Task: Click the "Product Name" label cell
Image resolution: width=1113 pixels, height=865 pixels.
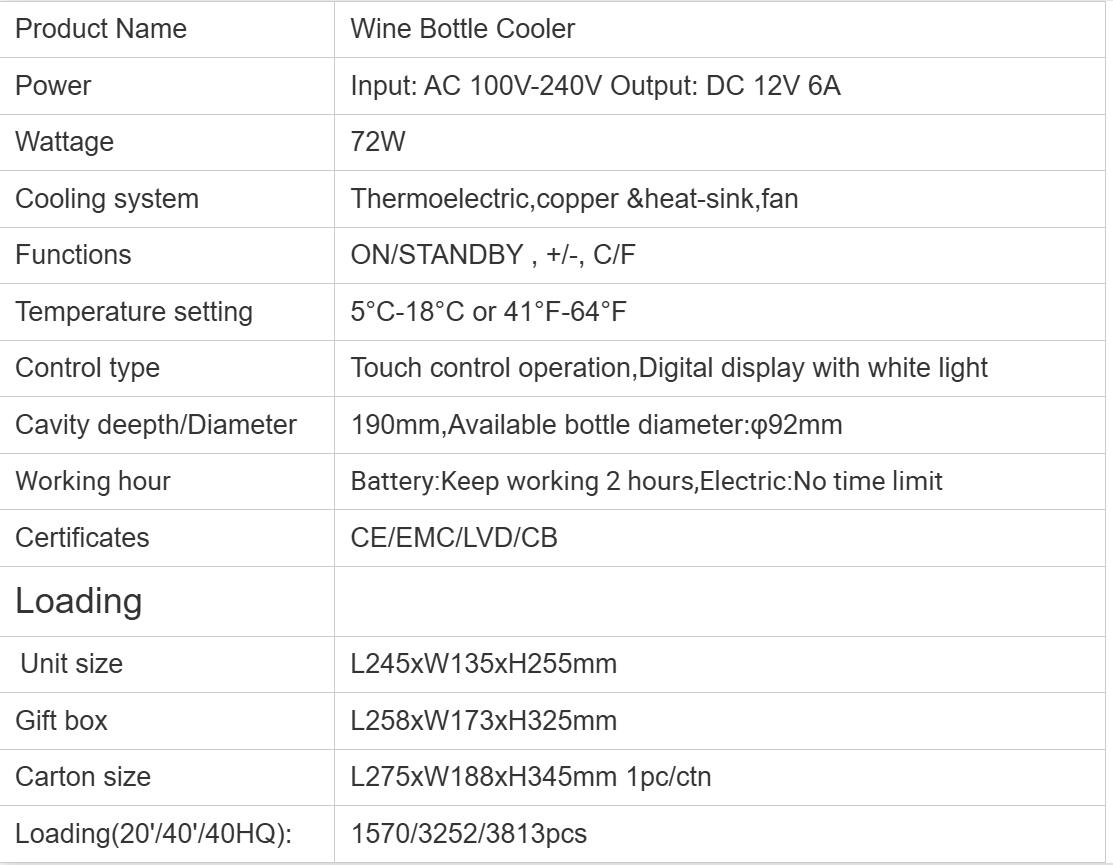Action: tap(101, 29)
